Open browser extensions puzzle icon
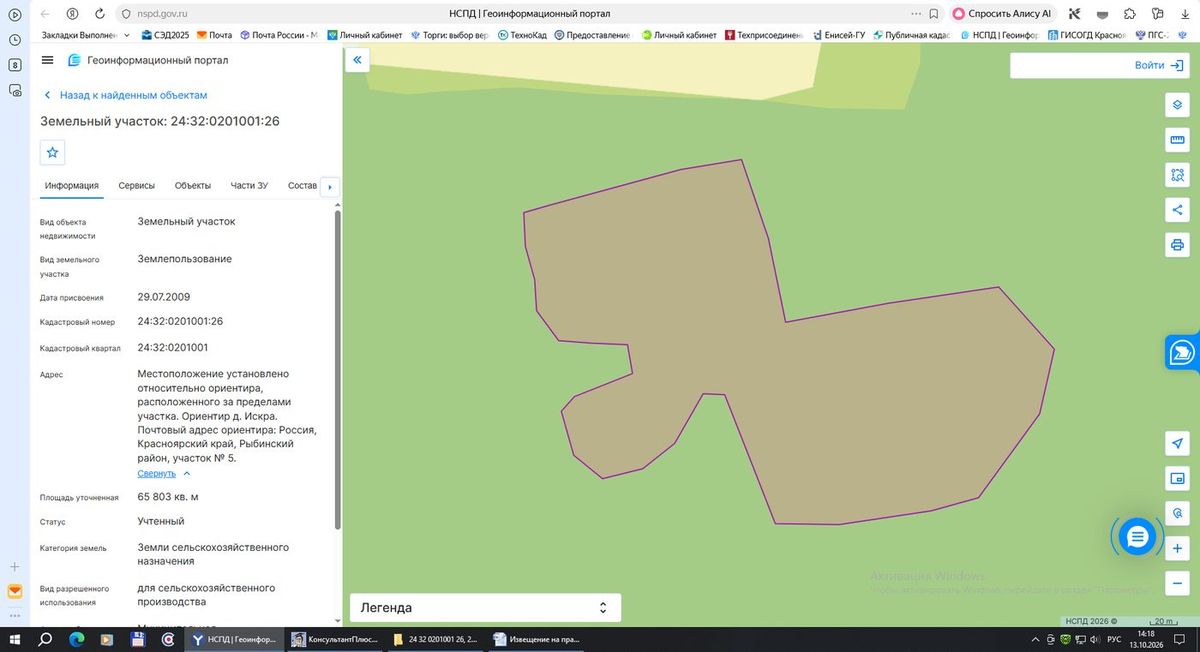The image size is (1200, 652). pos(1129,14)
